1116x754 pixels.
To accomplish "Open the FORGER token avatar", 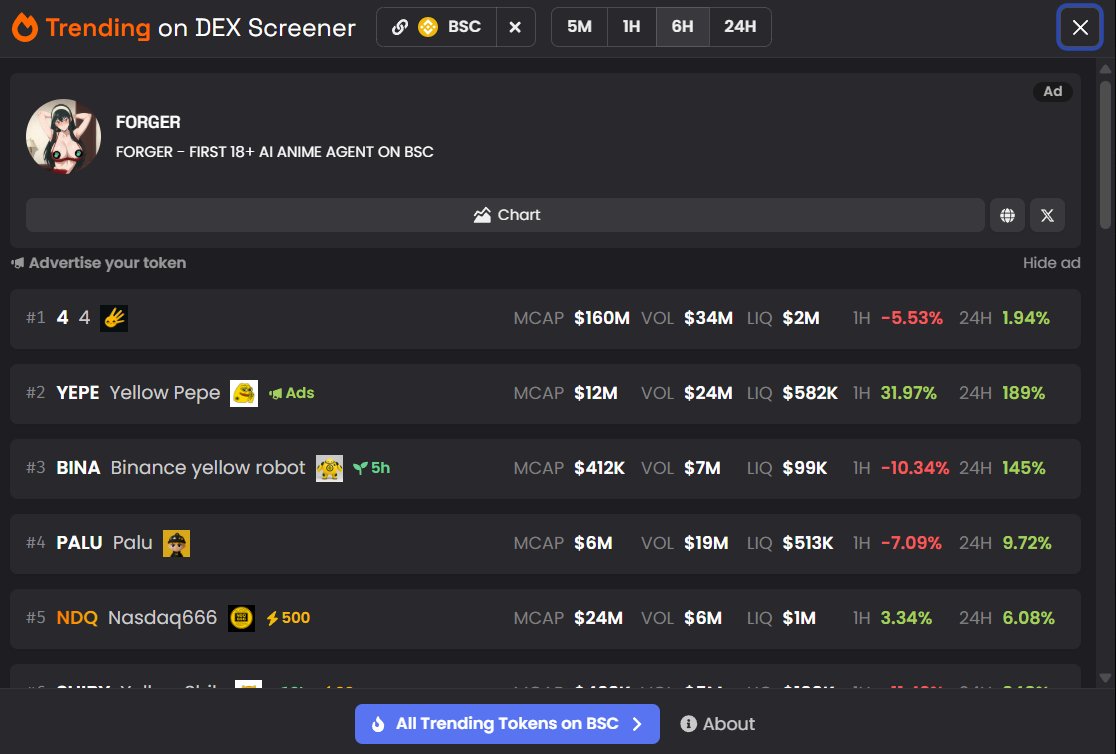I will [63, 137].
